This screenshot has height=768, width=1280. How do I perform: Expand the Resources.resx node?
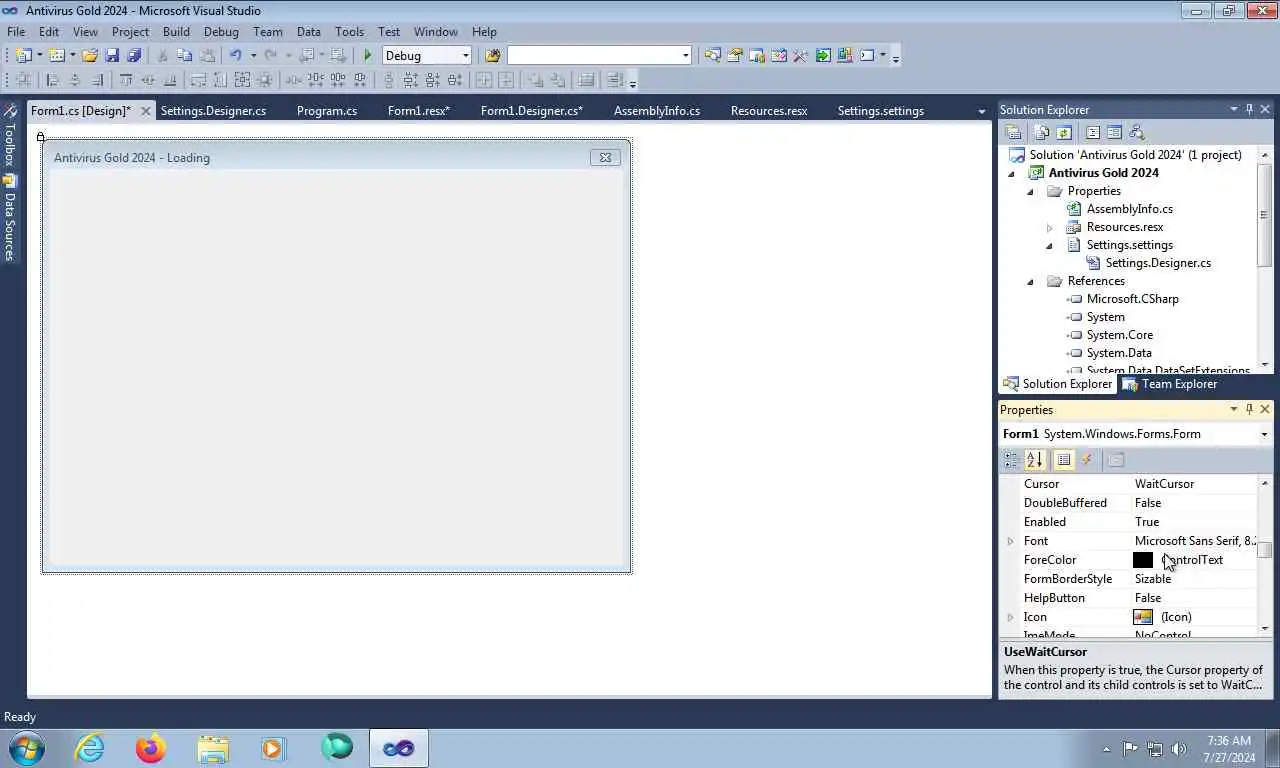(1049, 227)
